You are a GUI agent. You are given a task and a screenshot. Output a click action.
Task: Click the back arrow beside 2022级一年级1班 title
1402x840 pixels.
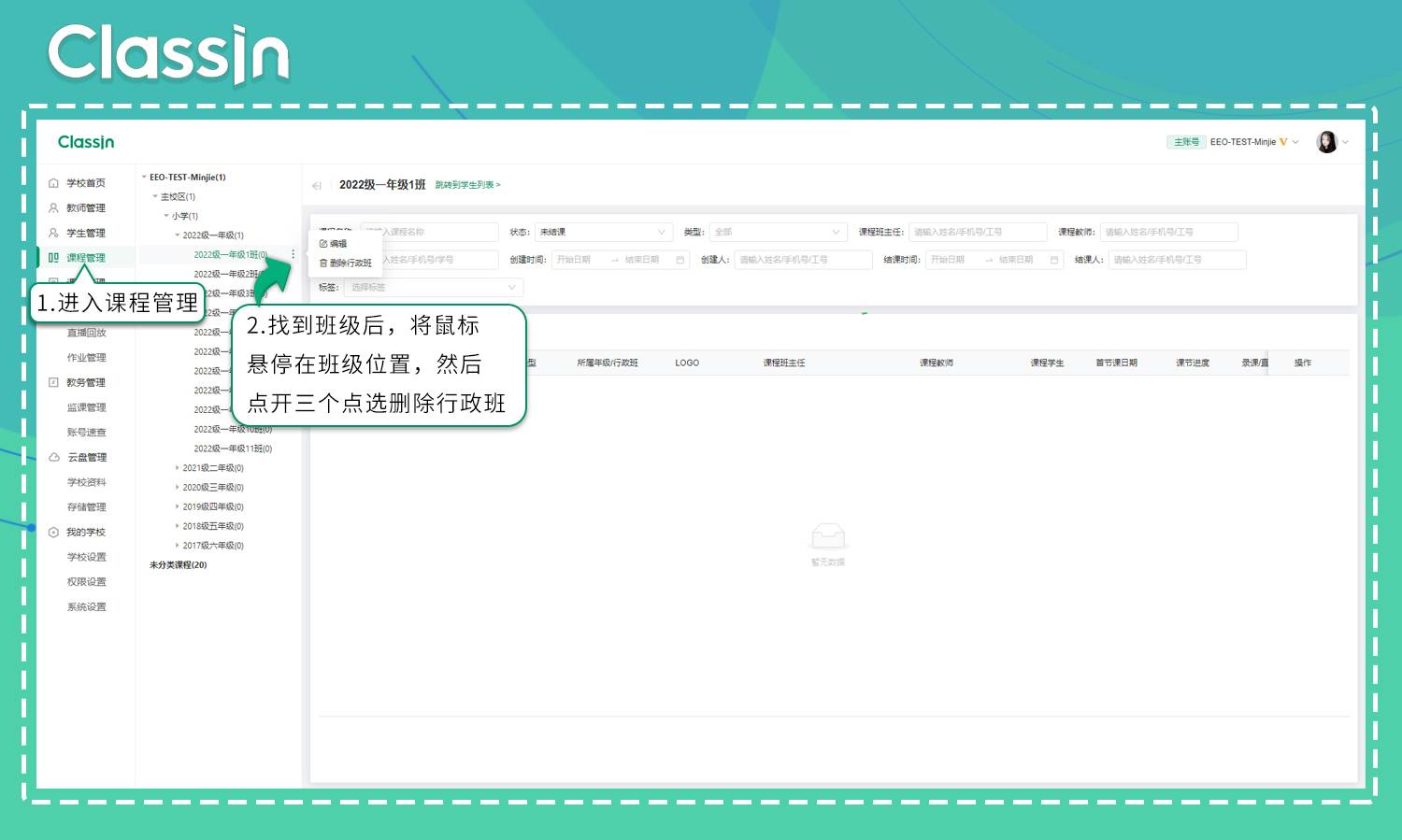(x=317, y=186)
